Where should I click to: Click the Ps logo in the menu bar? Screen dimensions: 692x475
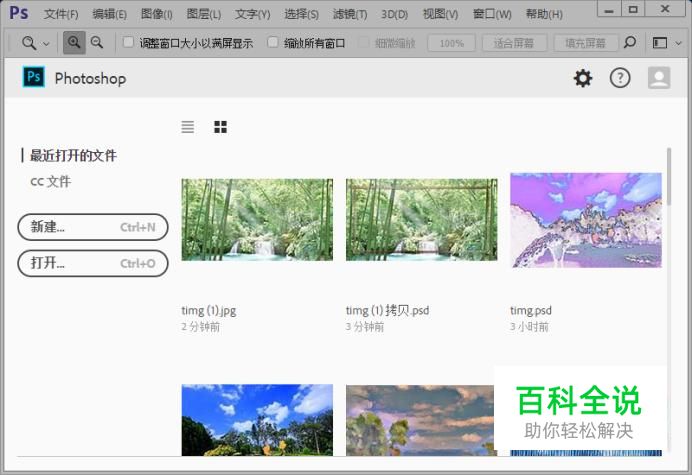19,13
